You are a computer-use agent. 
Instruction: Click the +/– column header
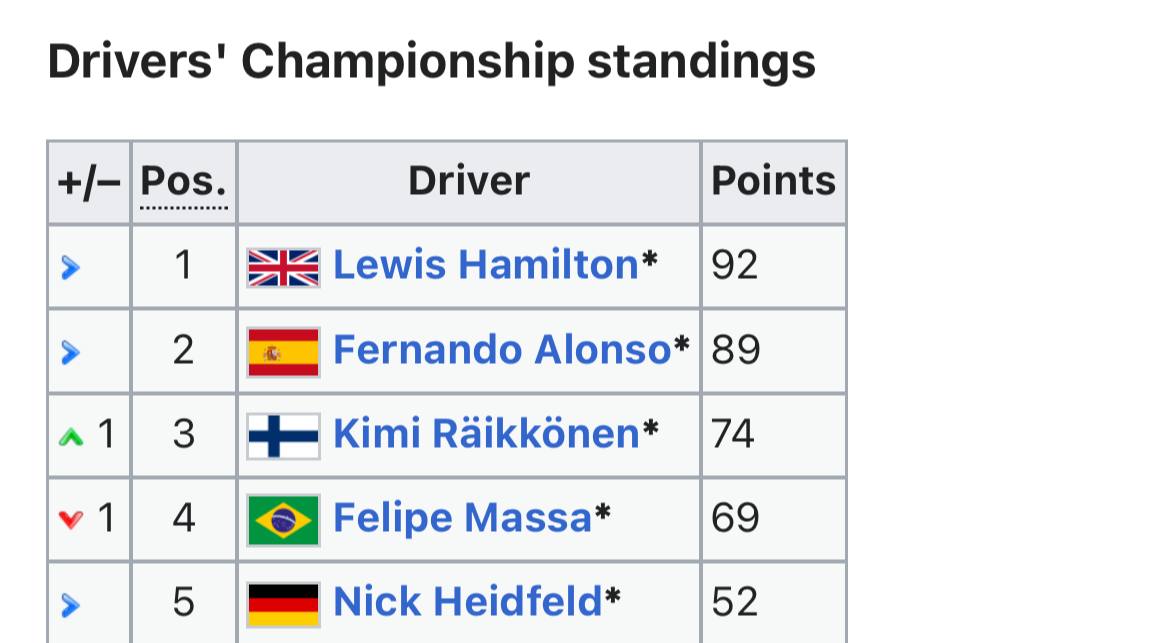click(x=89, y=181)
